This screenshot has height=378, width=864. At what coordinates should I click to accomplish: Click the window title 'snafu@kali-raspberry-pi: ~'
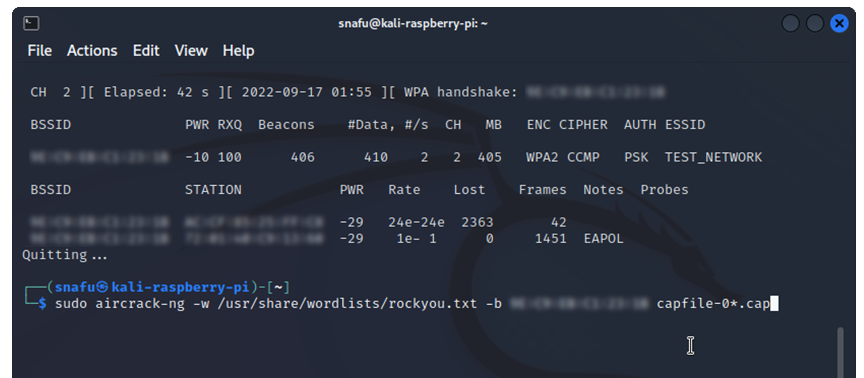413,24
